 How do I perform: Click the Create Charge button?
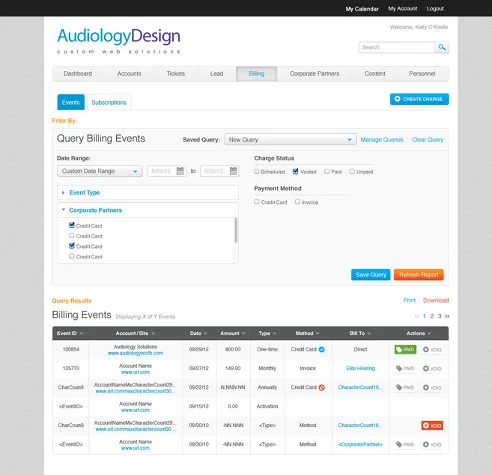coord(419,99)
